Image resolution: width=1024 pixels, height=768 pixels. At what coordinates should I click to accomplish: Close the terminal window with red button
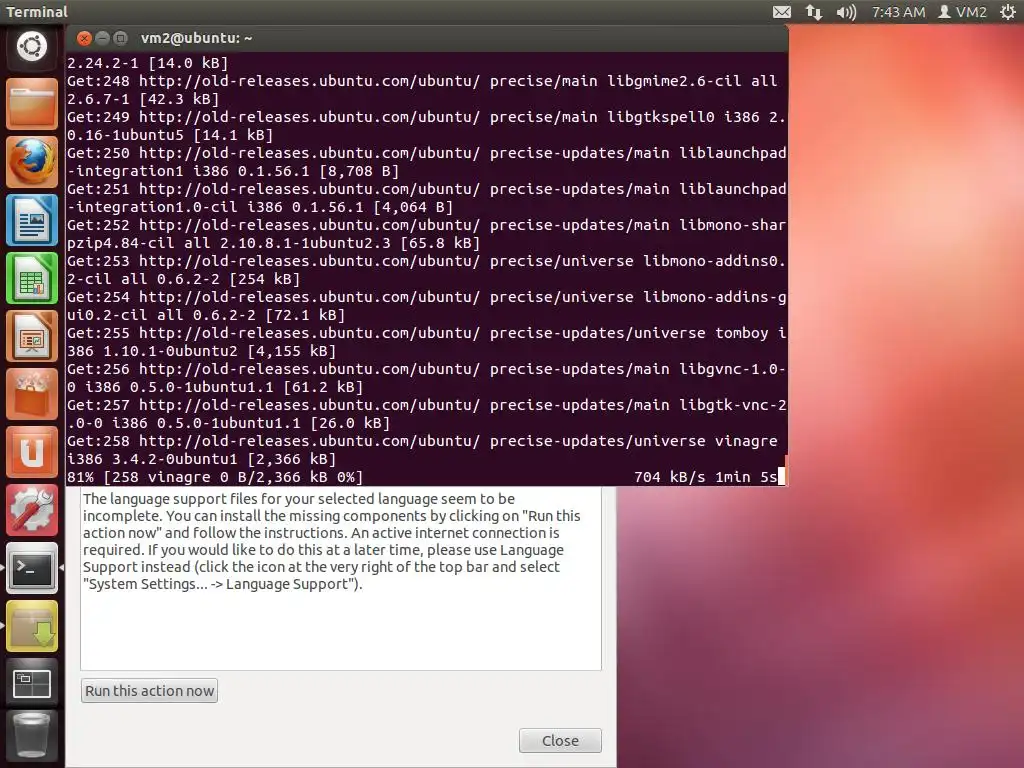point(84,39)
